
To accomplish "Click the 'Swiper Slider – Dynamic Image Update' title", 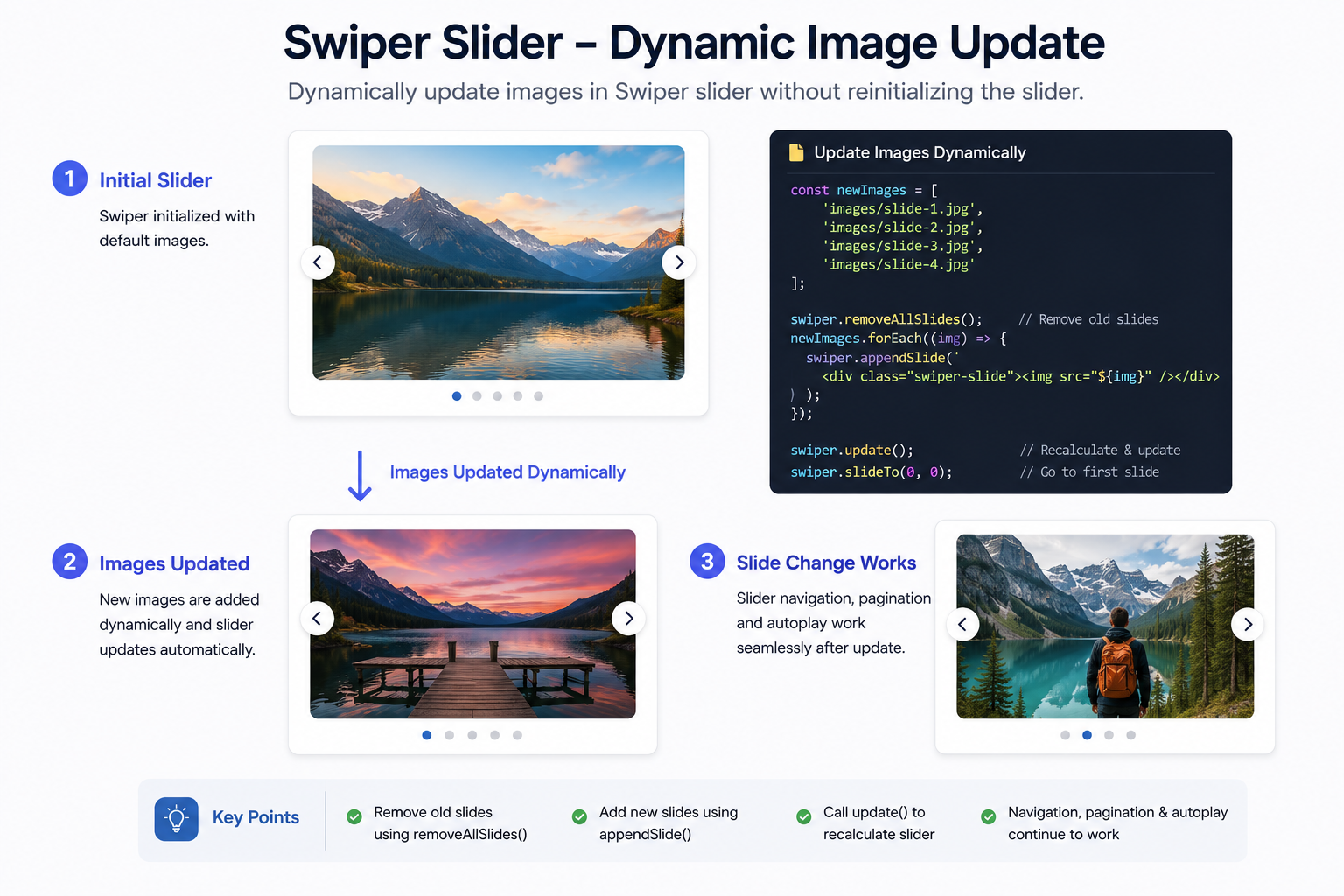I will click(694, 42).
